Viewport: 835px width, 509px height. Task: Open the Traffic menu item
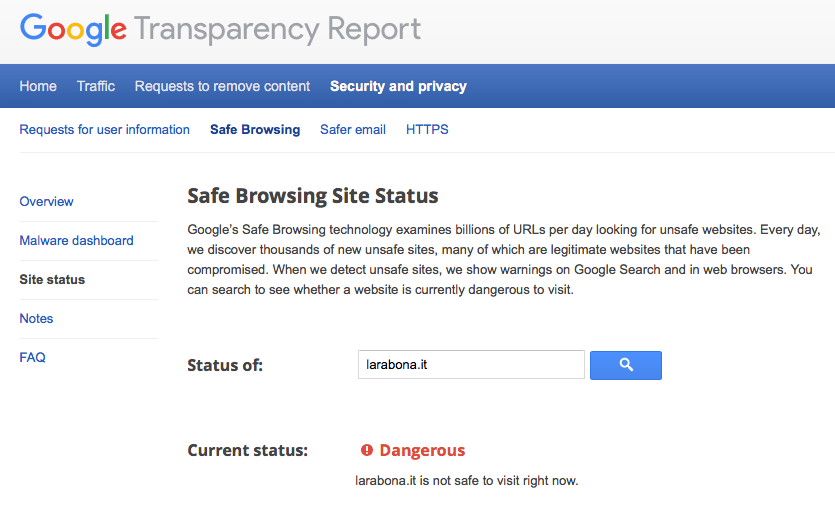pyautogui.click(x=96, y=86)
